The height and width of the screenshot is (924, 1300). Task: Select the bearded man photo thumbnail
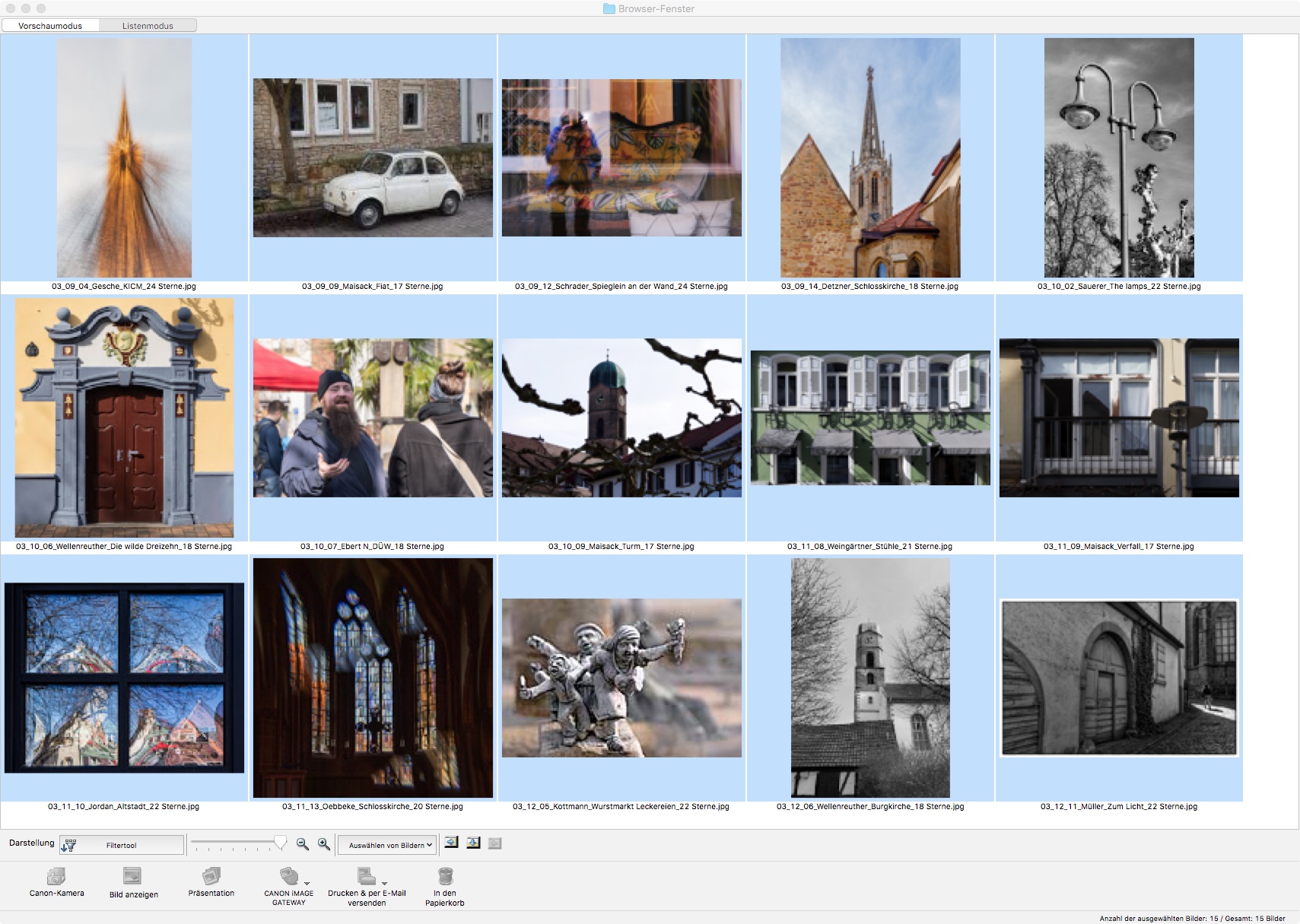373,418
